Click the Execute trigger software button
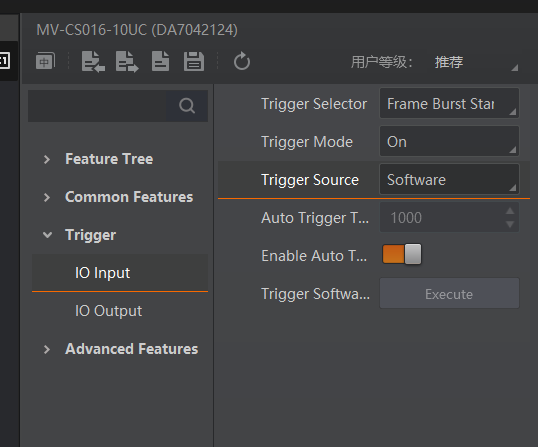Screen dimensions: 538x447 coord(449,294)
